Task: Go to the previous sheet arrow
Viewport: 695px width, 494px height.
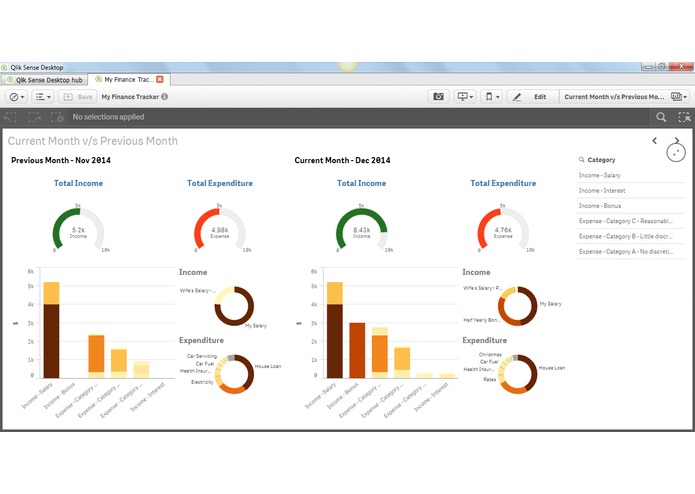Action: 655,140
